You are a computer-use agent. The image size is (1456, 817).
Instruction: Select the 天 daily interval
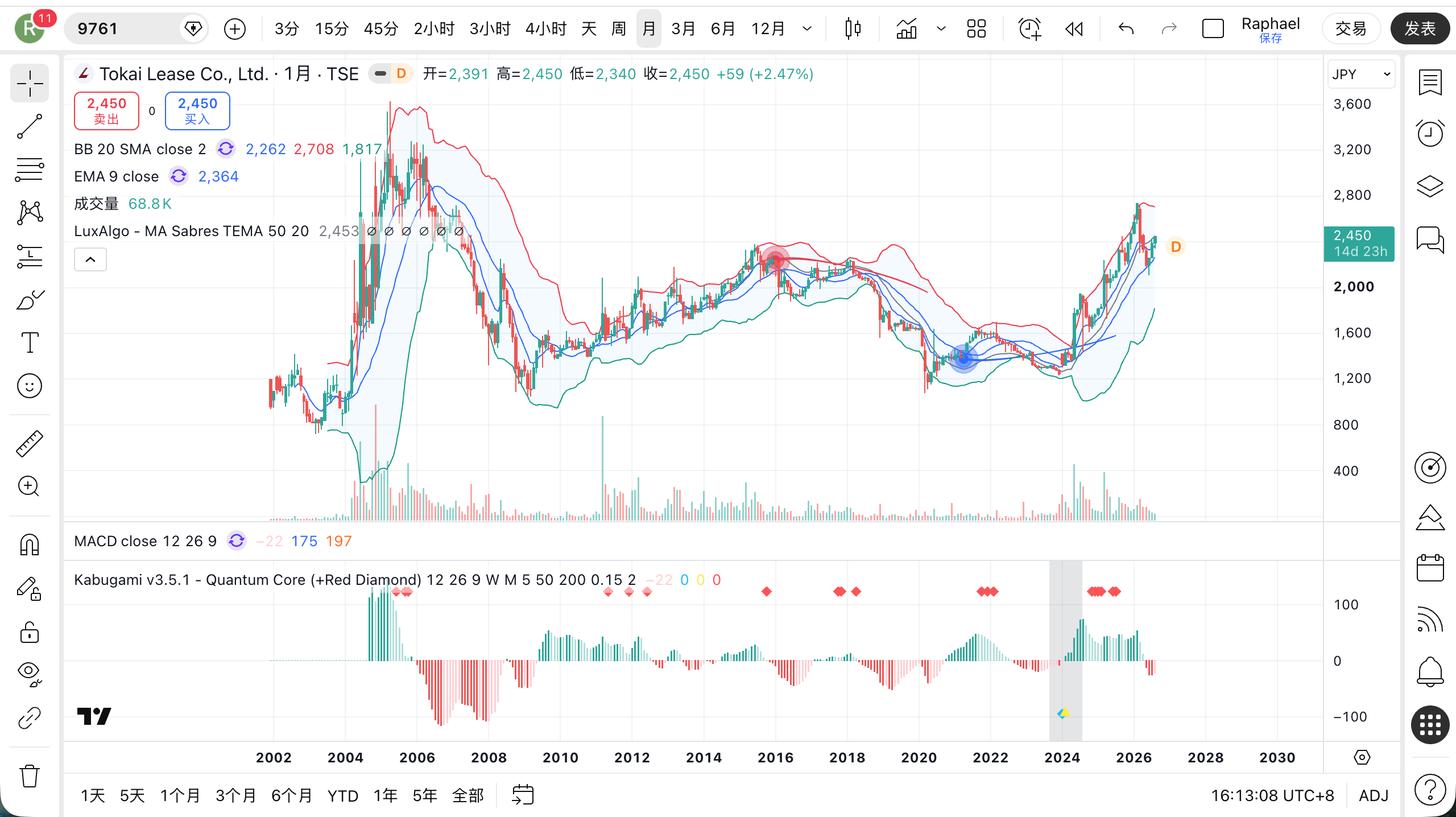(589, 28)
